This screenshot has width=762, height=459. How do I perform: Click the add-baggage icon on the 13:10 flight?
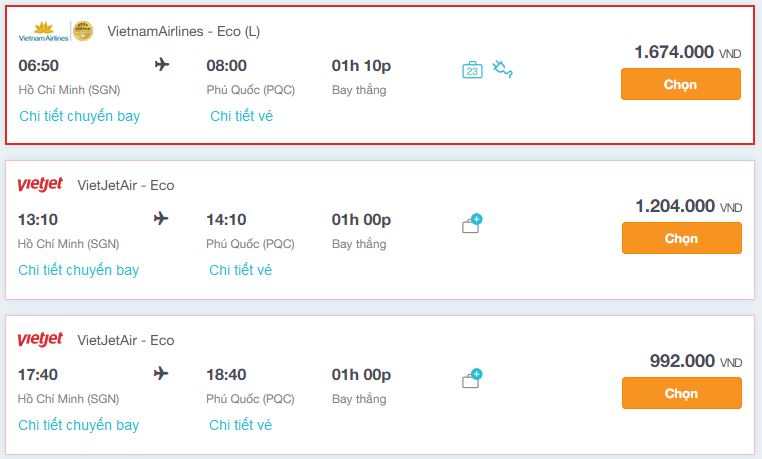point(472,223)
